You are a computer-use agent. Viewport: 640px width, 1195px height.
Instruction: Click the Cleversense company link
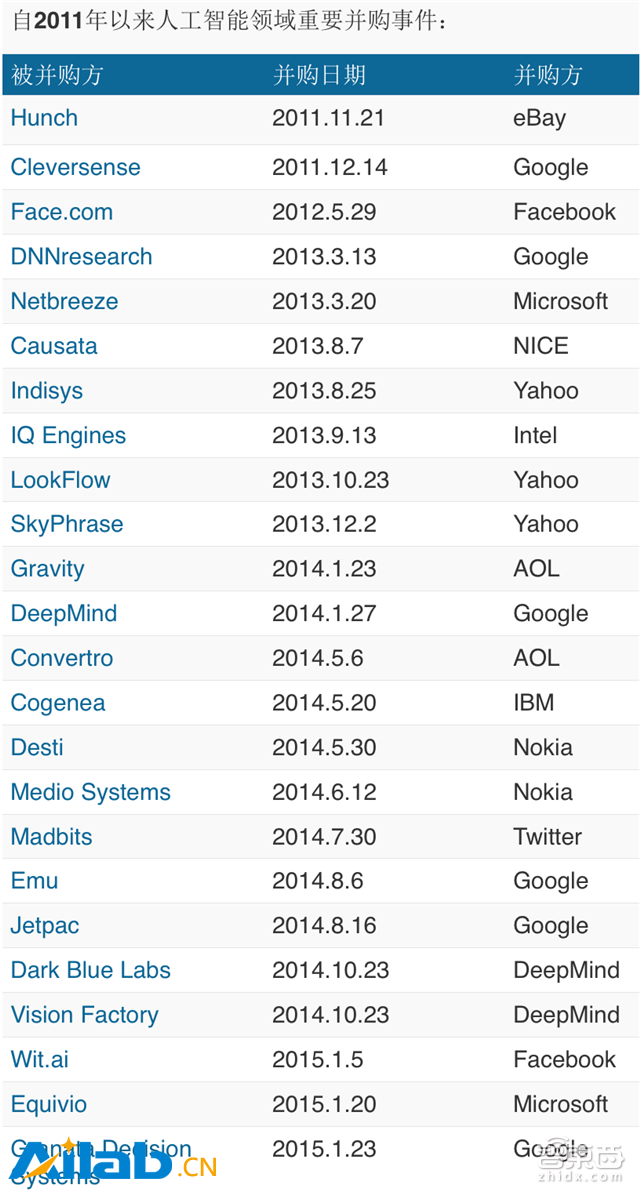pyautogui.click(x=75, y=167)
